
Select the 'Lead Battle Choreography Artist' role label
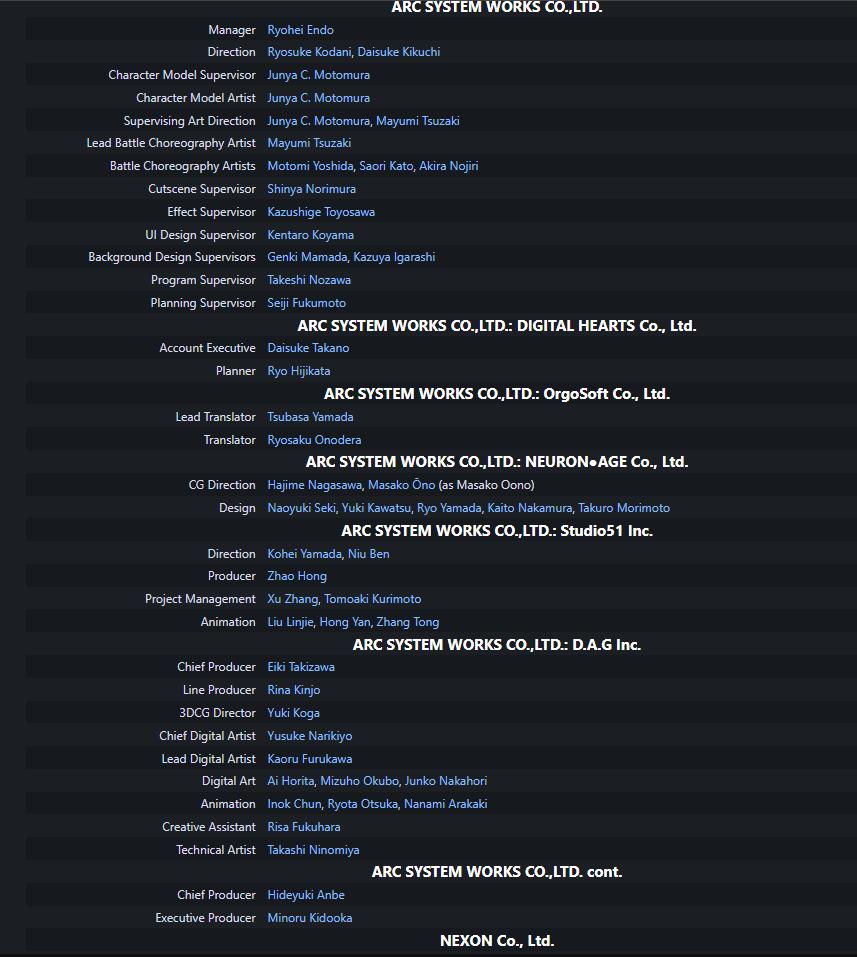[171, 143]
